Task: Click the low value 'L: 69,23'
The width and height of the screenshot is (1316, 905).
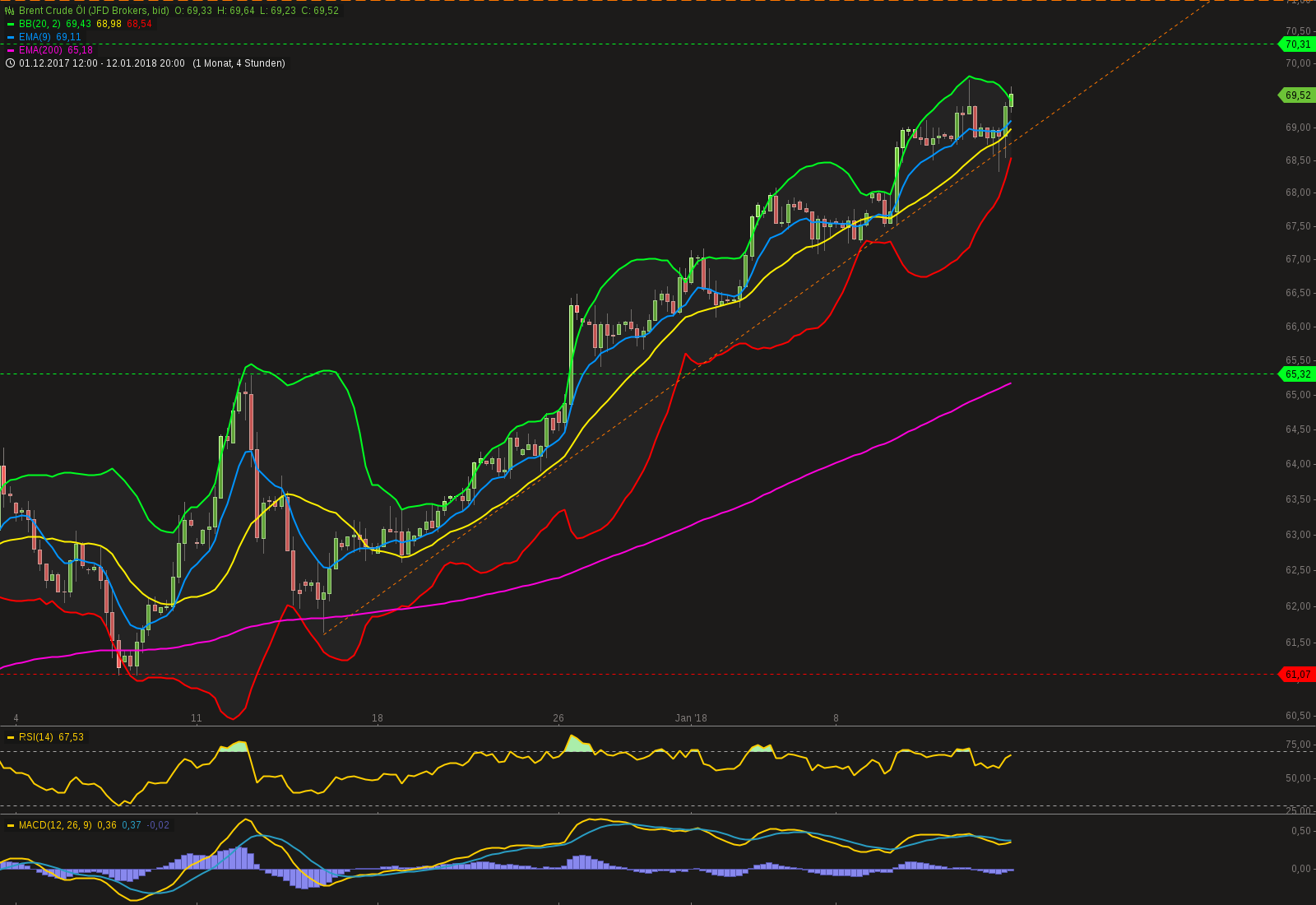Action: pos(278,11)
